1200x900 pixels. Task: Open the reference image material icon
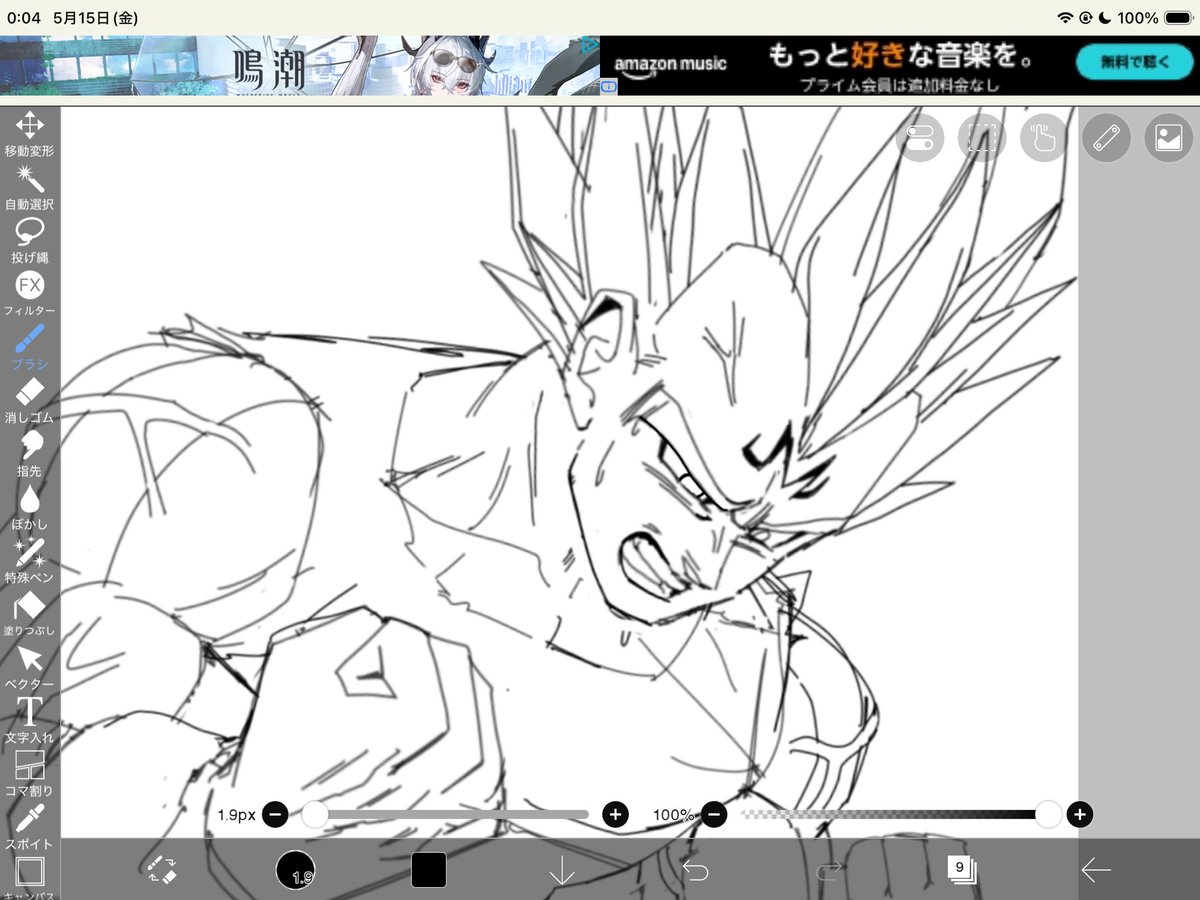(1168, 138)
